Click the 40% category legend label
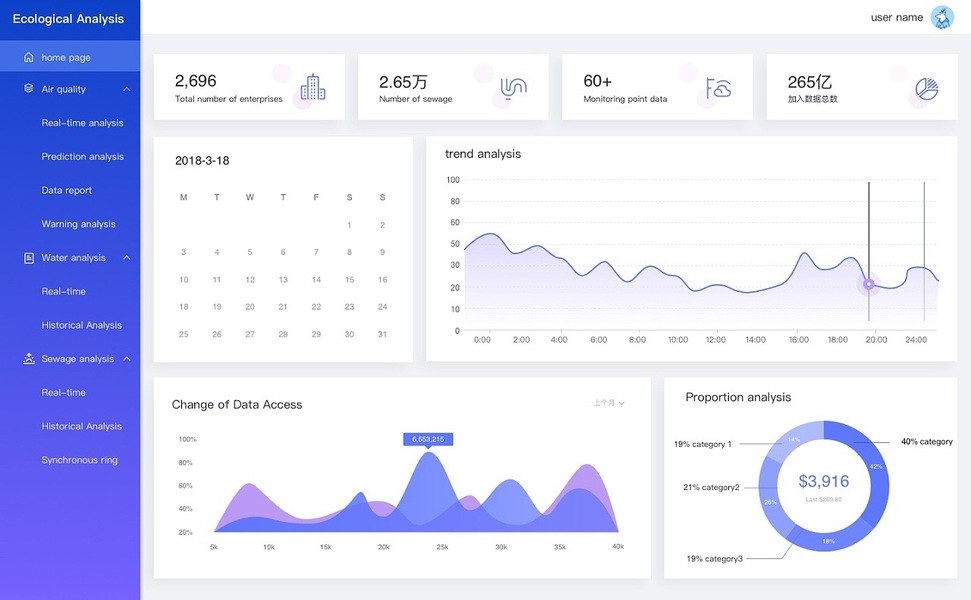 click(926, 441)
